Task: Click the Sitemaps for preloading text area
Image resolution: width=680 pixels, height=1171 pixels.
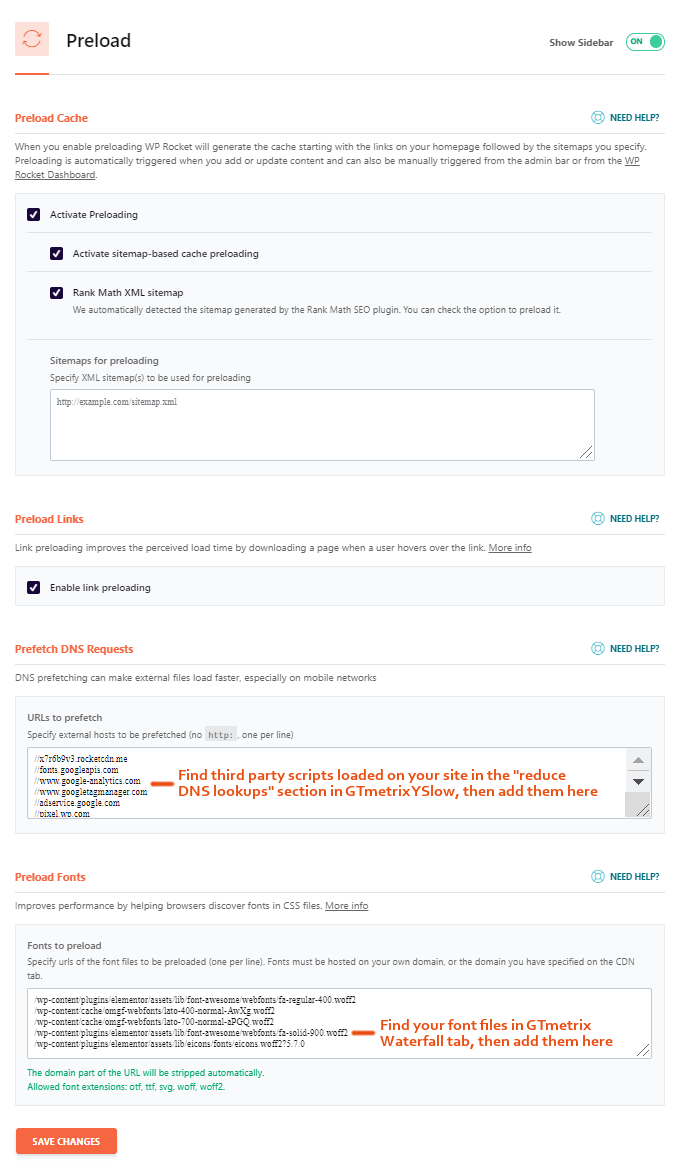Action: (322, 425)
